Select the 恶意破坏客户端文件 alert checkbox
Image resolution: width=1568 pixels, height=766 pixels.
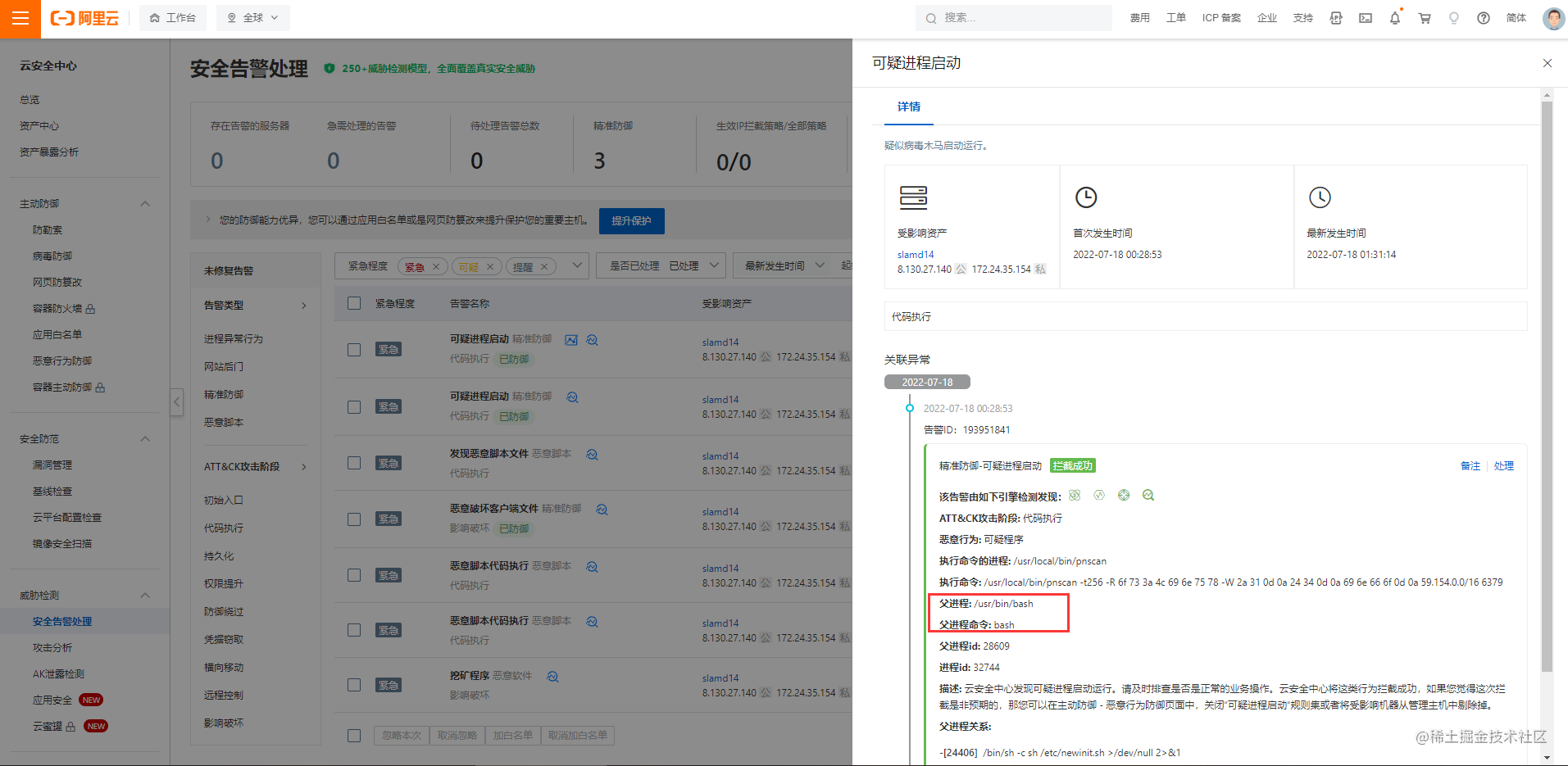[x=354, y=519]
